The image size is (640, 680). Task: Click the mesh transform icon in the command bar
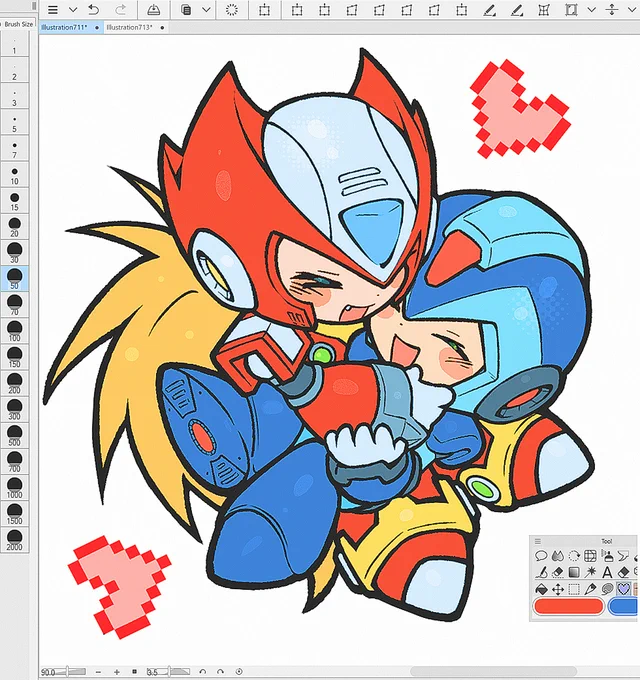544,10
